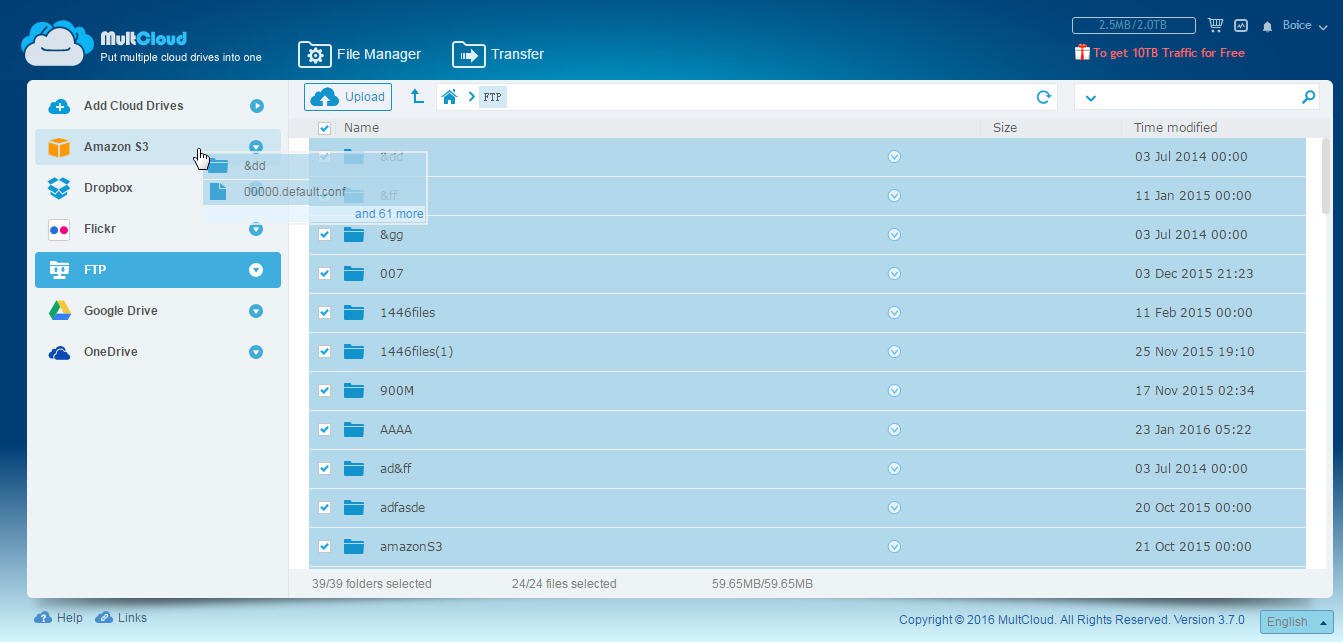1343x643 pixels.
Task: Open the Help link
Action: (60, 618)
